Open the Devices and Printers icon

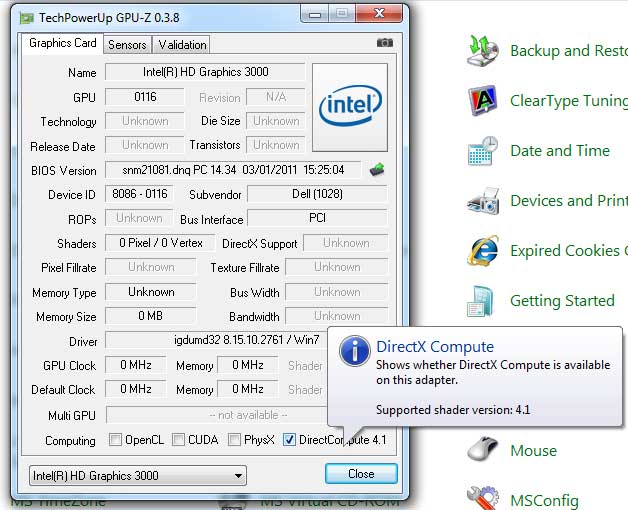483,200
